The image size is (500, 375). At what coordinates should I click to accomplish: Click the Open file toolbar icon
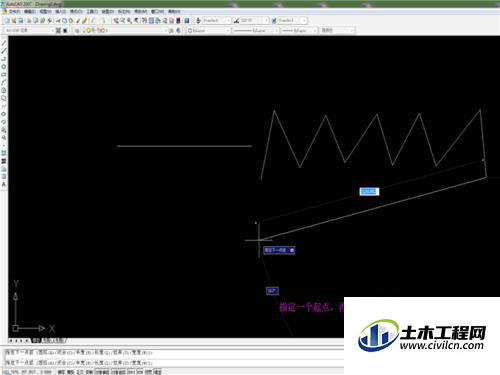click(x=14, y=21)
